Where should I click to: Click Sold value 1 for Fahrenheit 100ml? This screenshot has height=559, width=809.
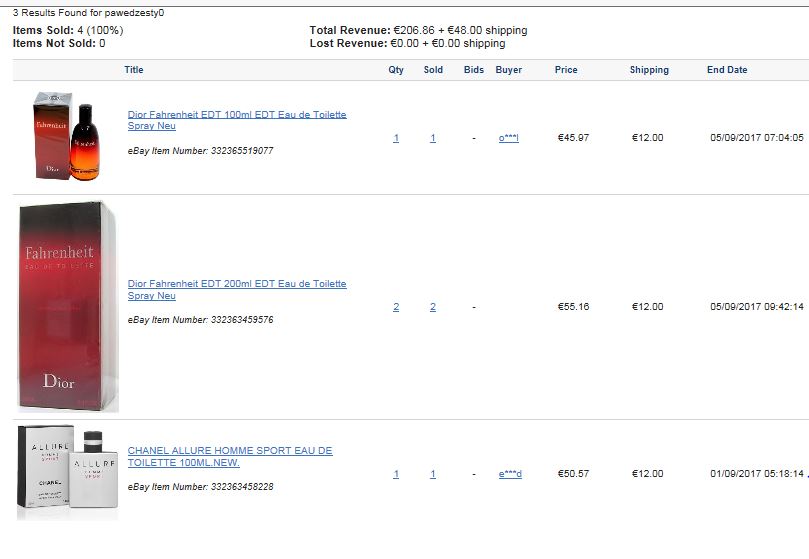[433, 138]
